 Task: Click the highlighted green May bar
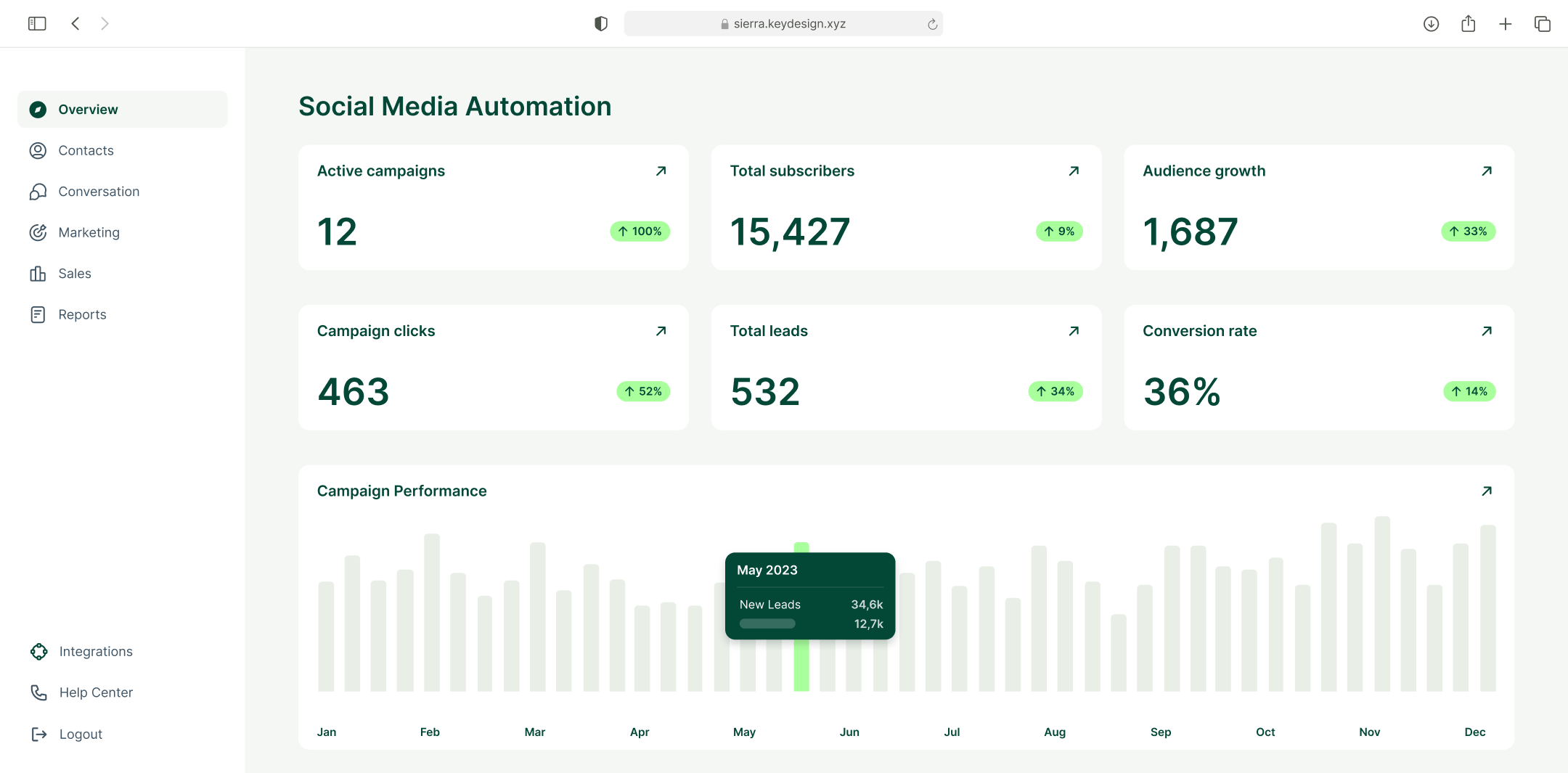(801, 664)
